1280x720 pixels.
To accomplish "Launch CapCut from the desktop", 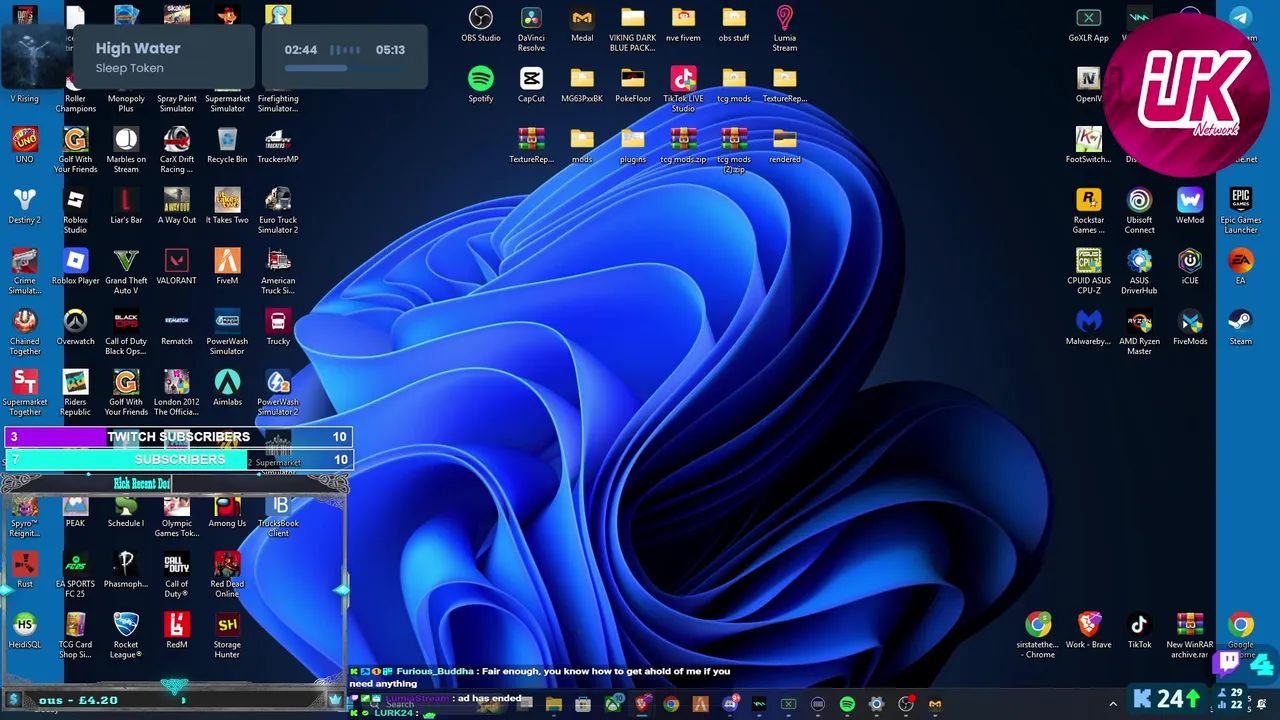I will 531,85.
